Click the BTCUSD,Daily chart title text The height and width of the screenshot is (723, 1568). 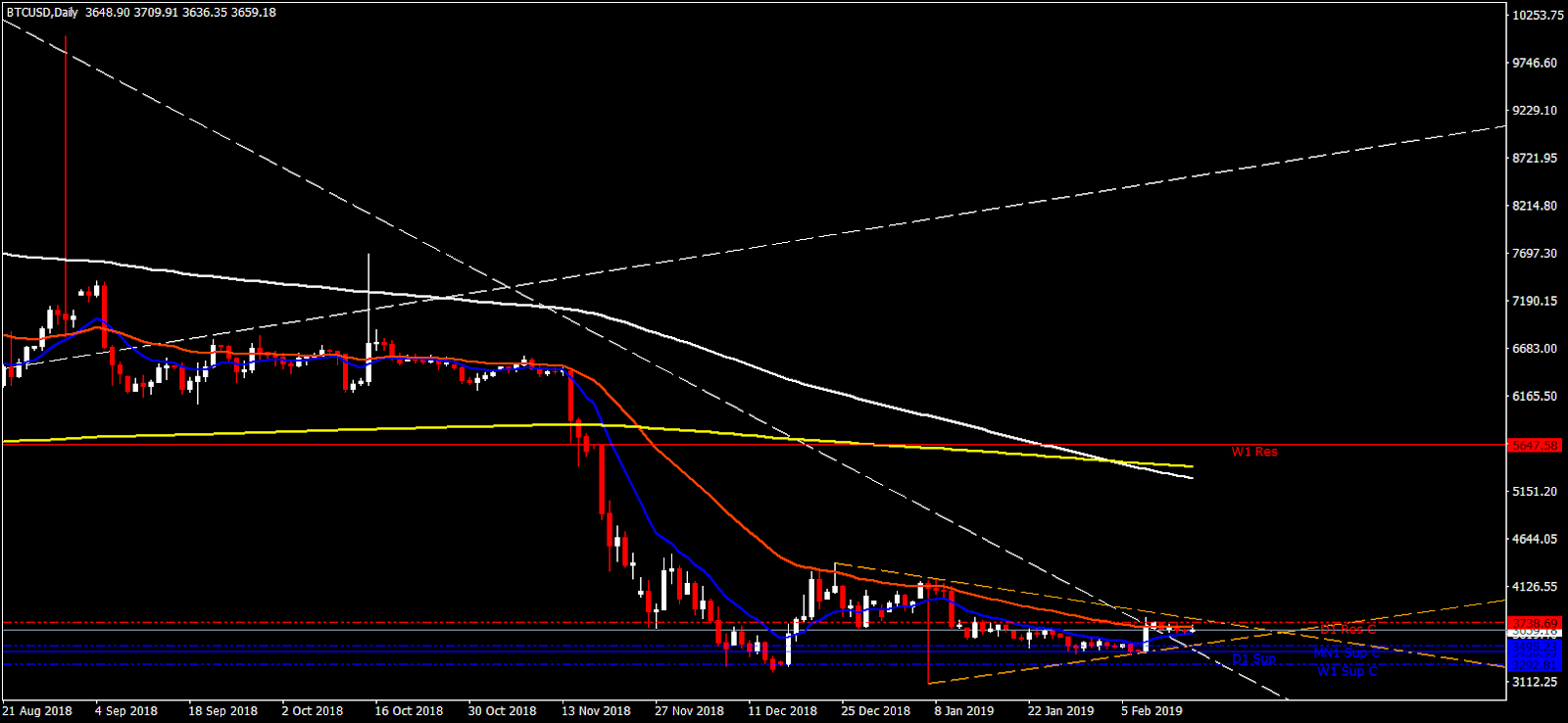40,13
